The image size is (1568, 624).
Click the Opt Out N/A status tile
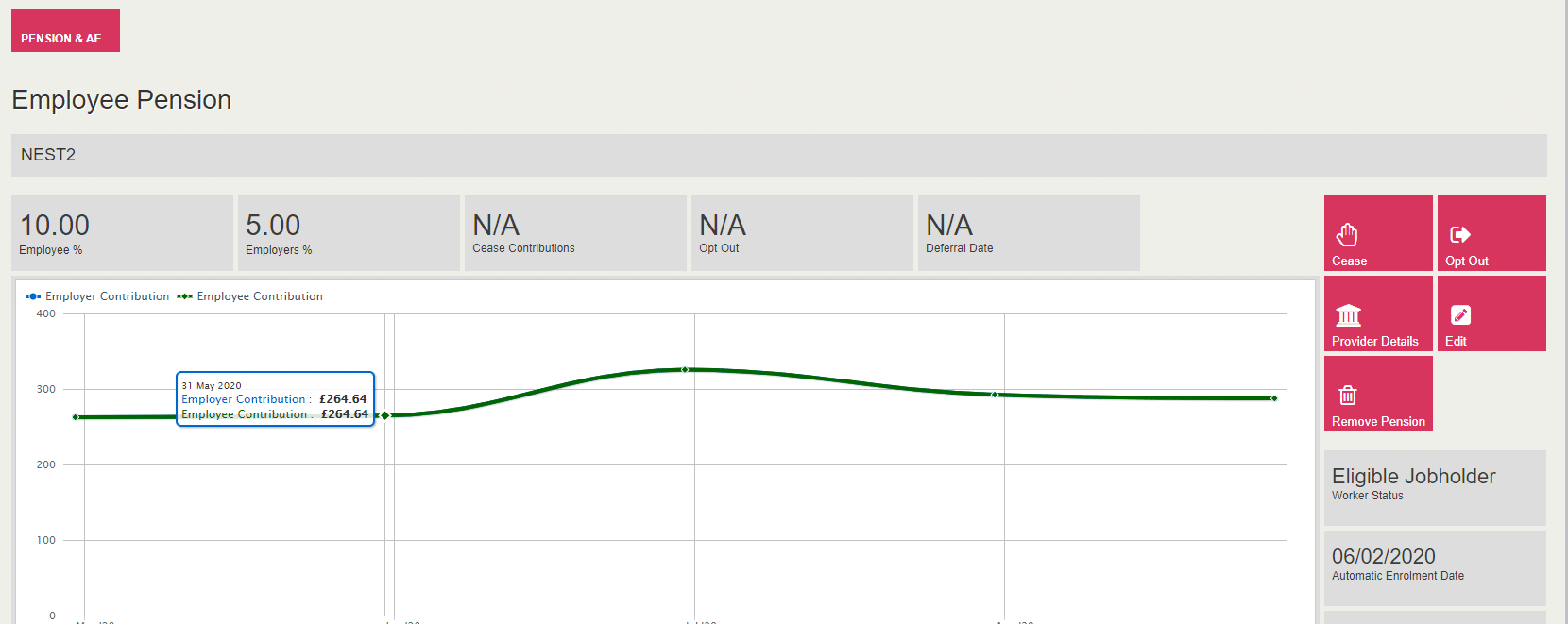coord(802,233)
